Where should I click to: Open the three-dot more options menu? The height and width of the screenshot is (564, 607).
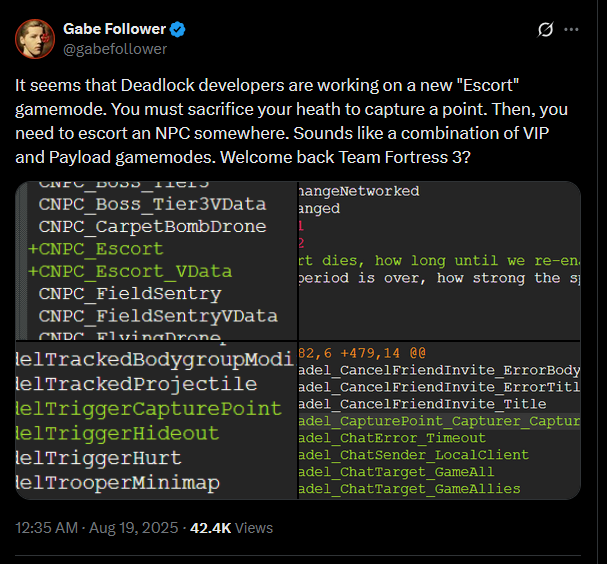571,29
